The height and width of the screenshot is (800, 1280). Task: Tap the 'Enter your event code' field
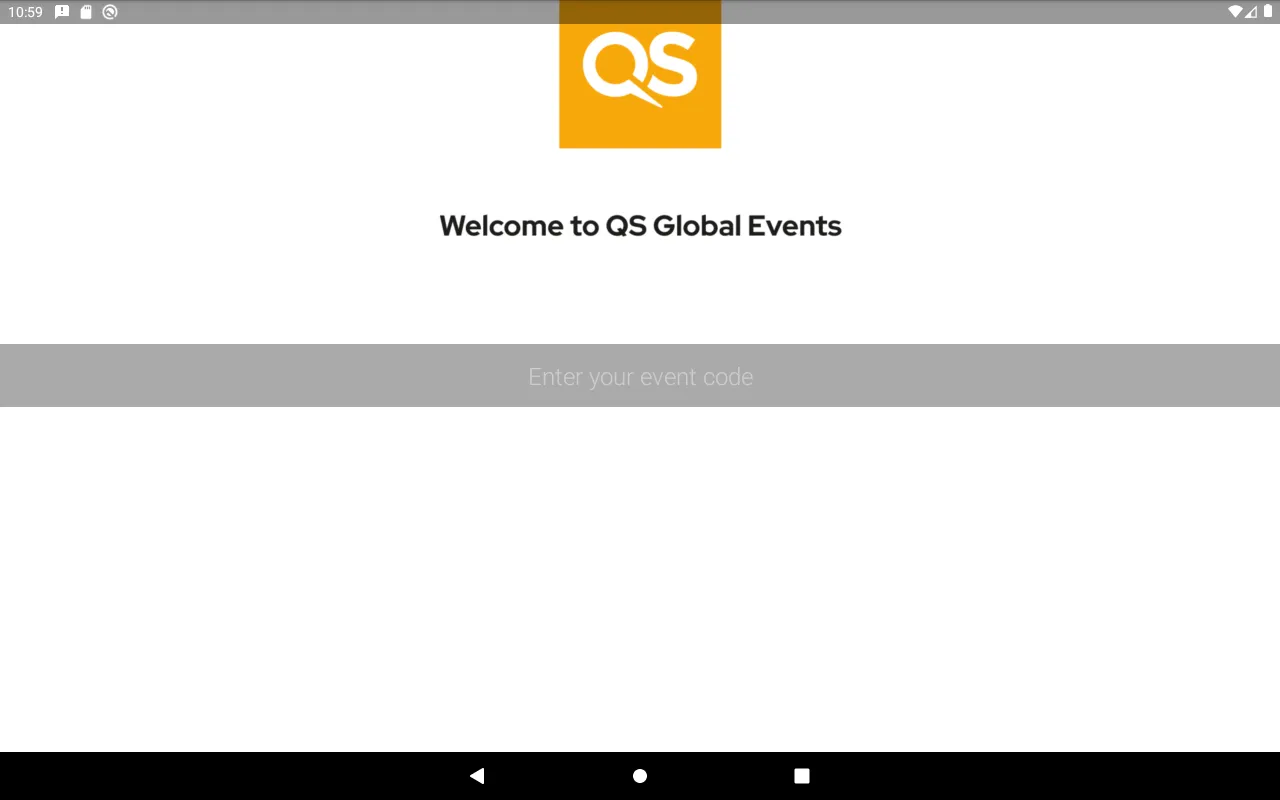coord(640,376)
